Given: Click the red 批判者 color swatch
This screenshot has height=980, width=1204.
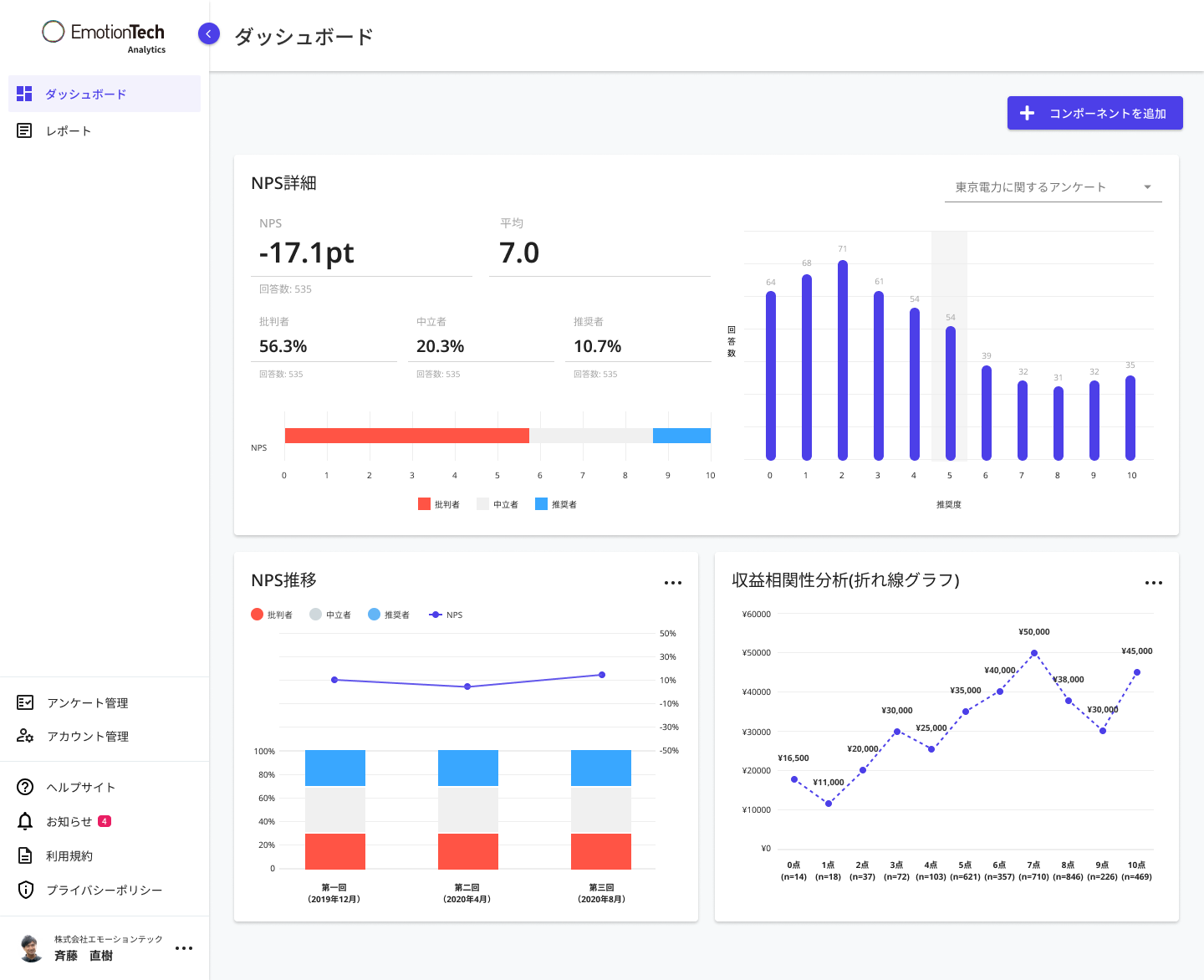Looking at the screenshot, I should pyautogui.click(x=424, y=503).
